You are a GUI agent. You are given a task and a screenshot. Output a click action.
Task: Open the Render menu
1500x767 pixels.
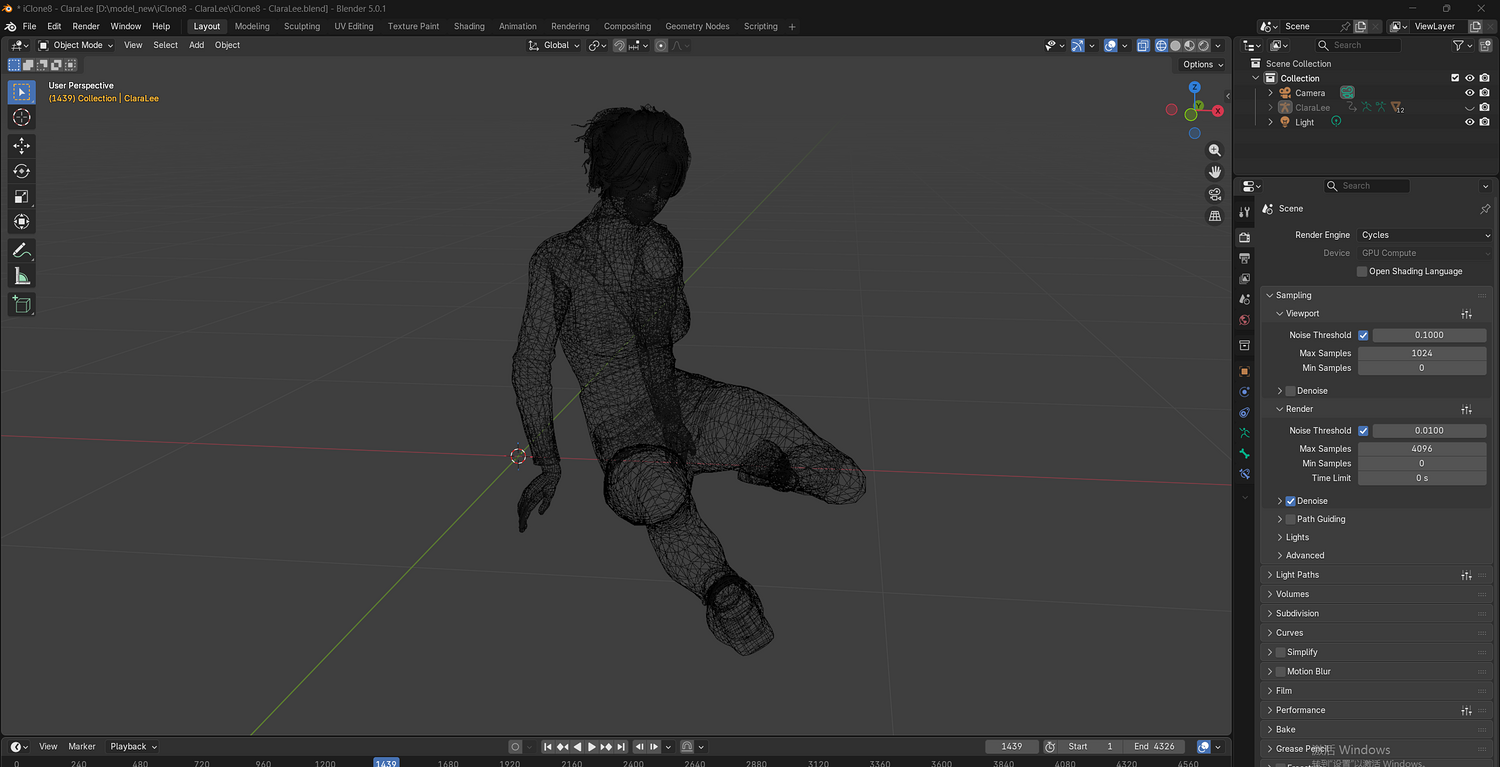click(86, 26)
